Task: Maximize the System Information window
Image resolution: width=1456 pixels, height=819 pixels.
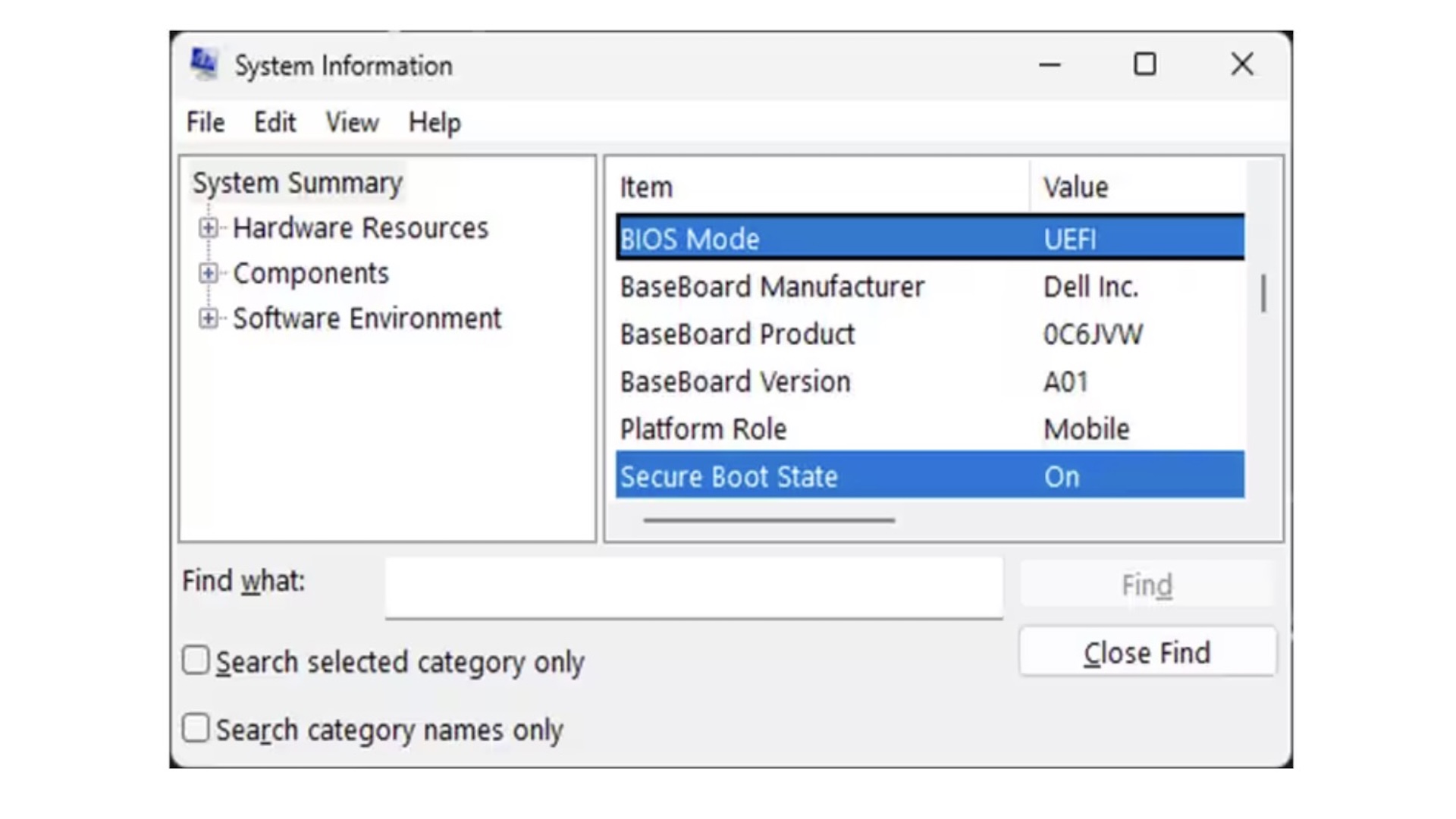Action: coord(1145,65)
